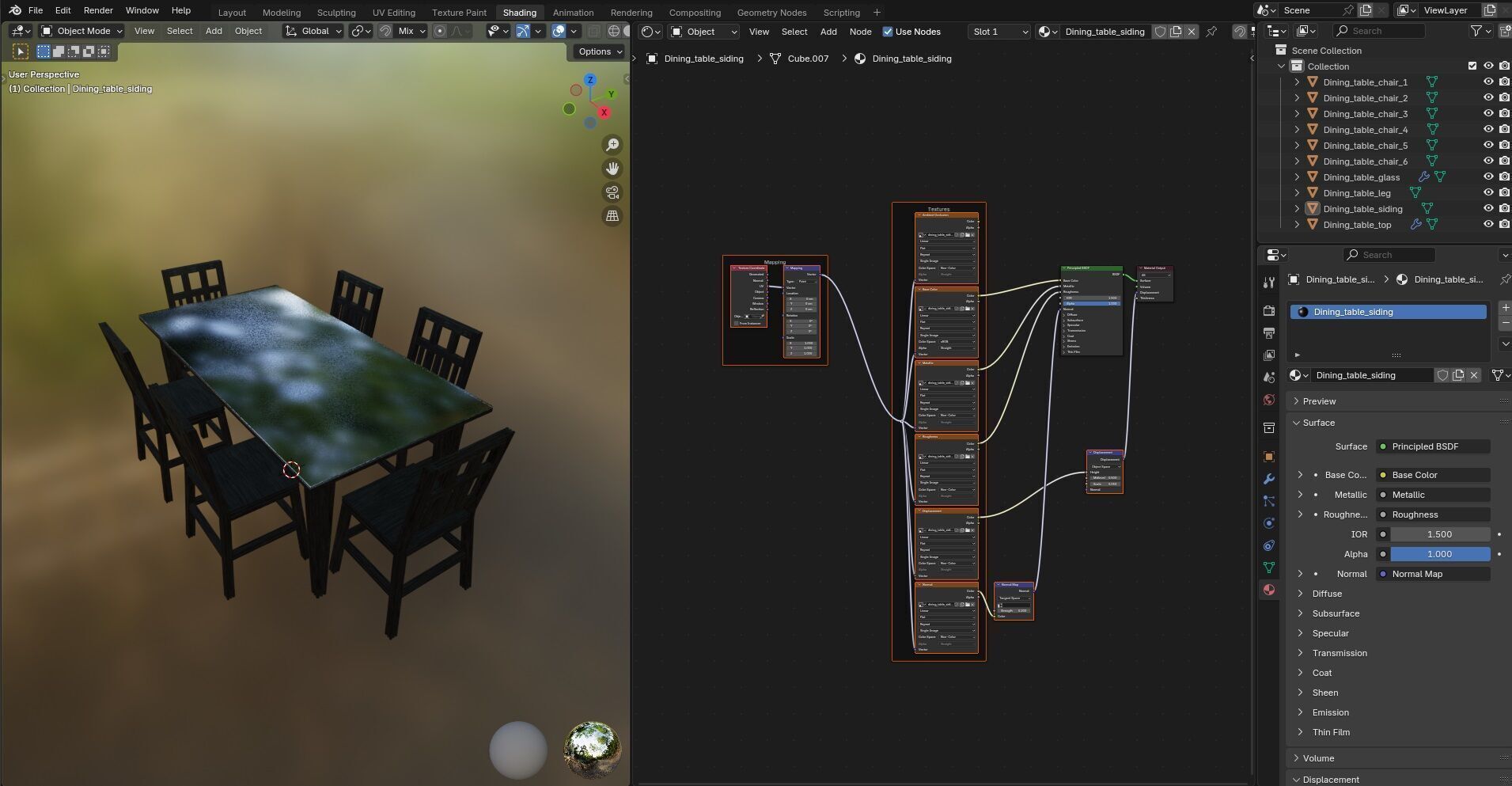Click Cube.007 in node editor breadcrumb
This screenshot has width=1512, height=786.
point(808,59)
